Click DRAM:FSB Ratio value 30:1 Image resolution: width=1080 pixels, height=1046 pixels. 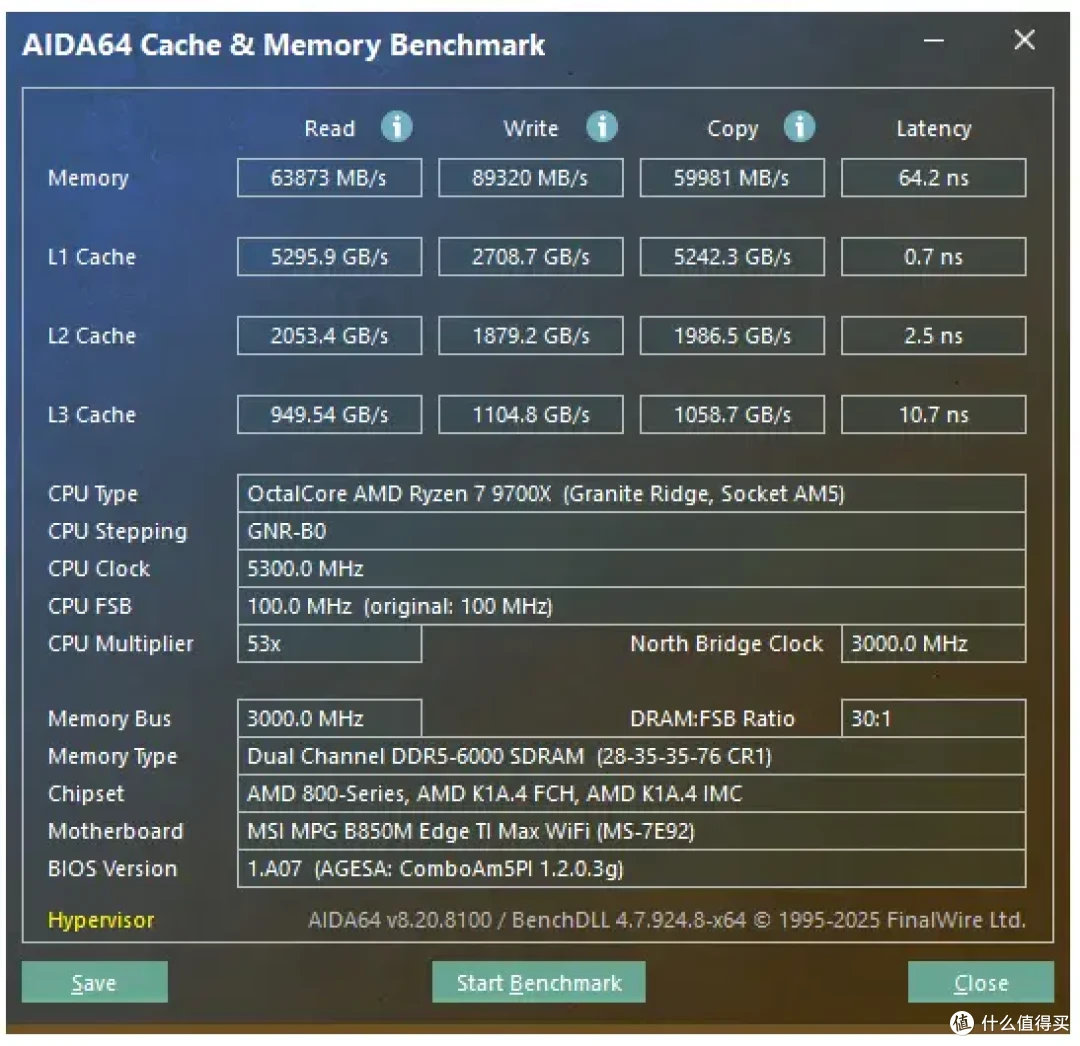[x=933, y=718]
